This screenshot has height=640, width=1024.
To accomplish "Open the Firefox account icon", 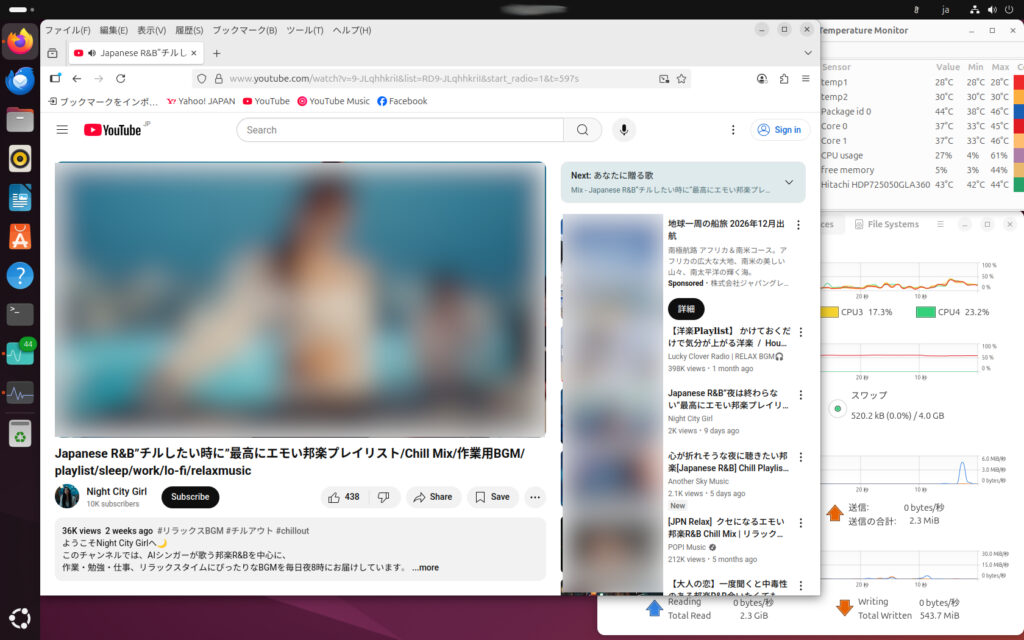I will pos(761,78).
